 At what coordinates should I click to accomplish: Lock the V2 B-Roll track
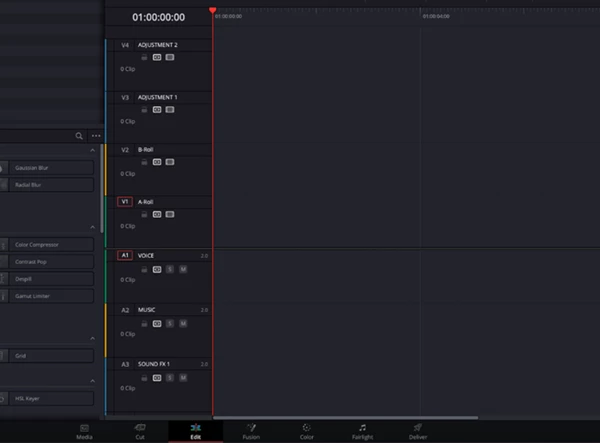[144, 162]
